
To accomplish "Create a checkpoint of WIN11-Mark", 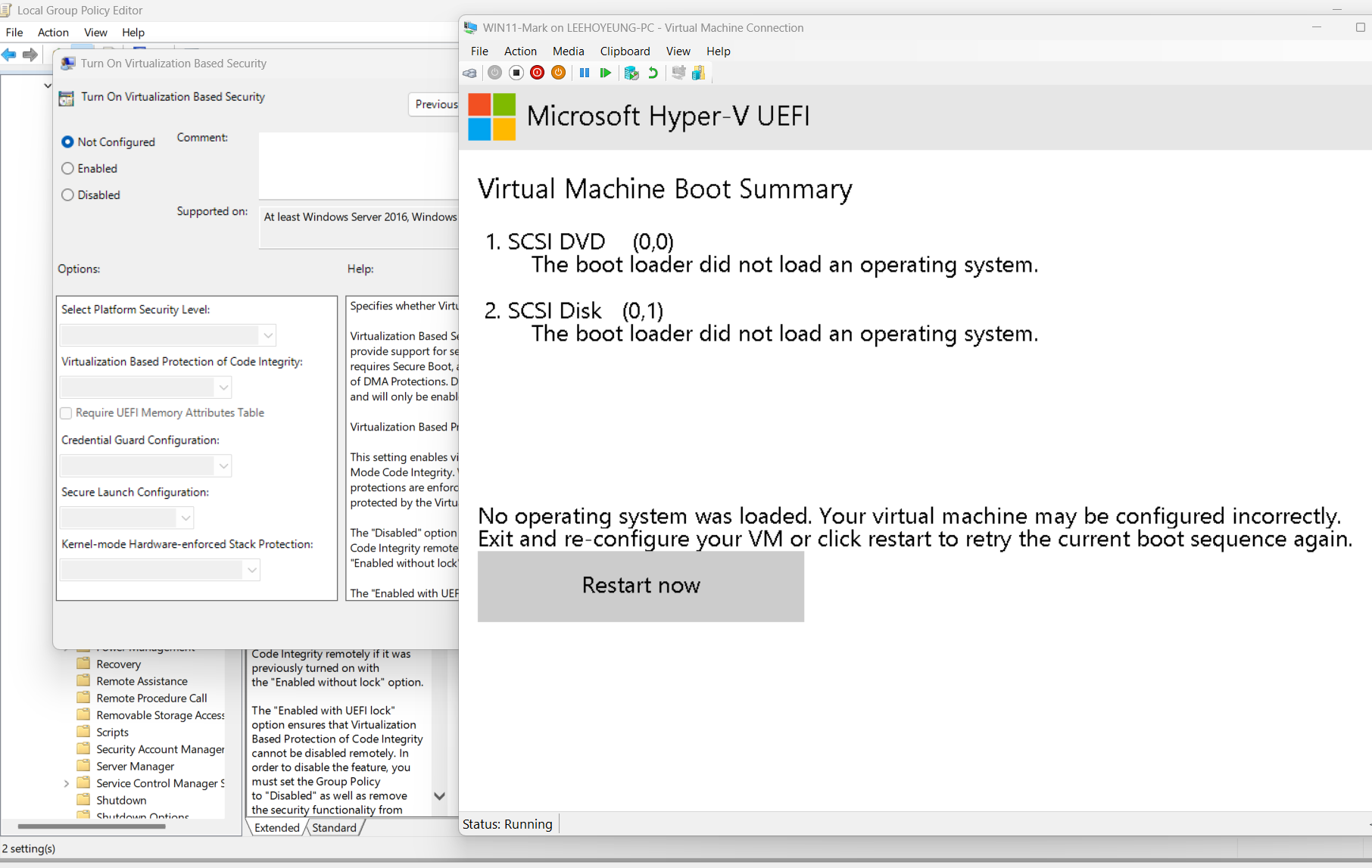I will click(631, 73).
